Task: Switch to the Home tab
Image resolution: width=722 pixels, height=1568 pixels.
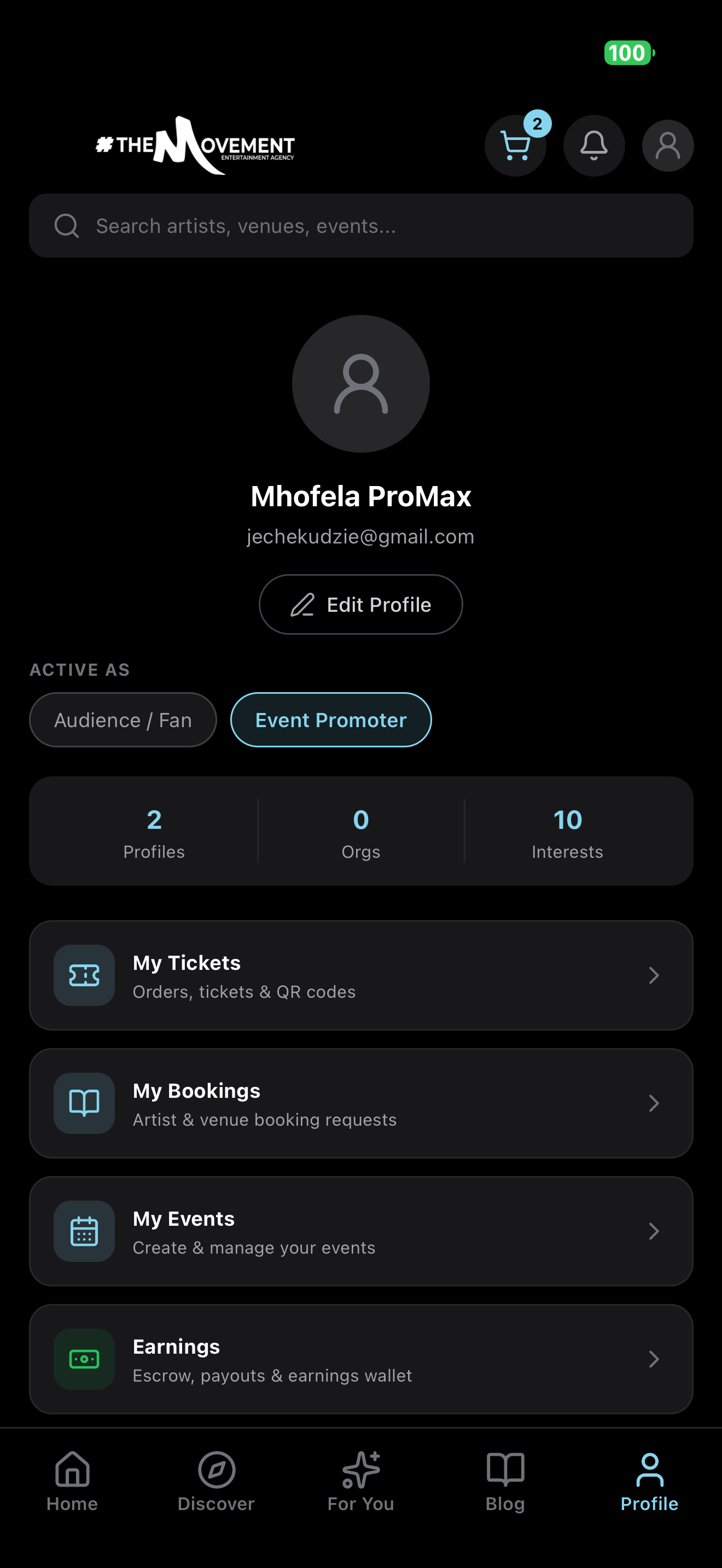Action: 72,1480
